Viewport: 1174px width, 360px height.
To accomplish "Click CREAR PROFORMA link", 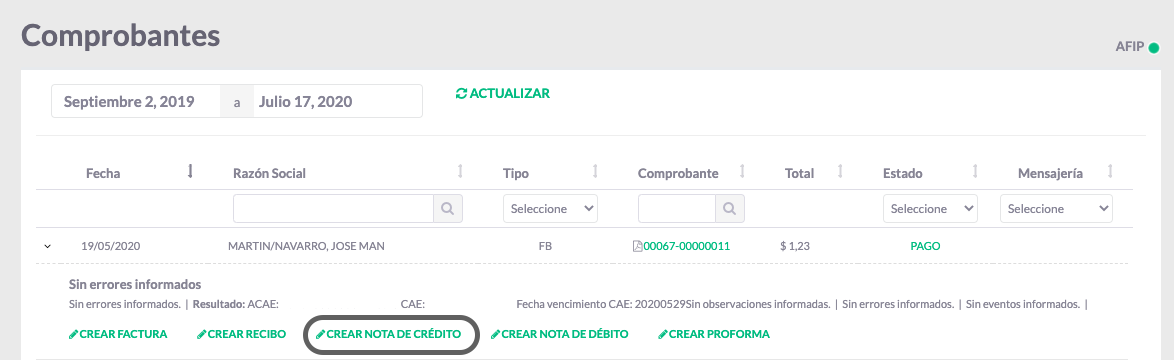I will pyautogui.click(x=714, y=334).
